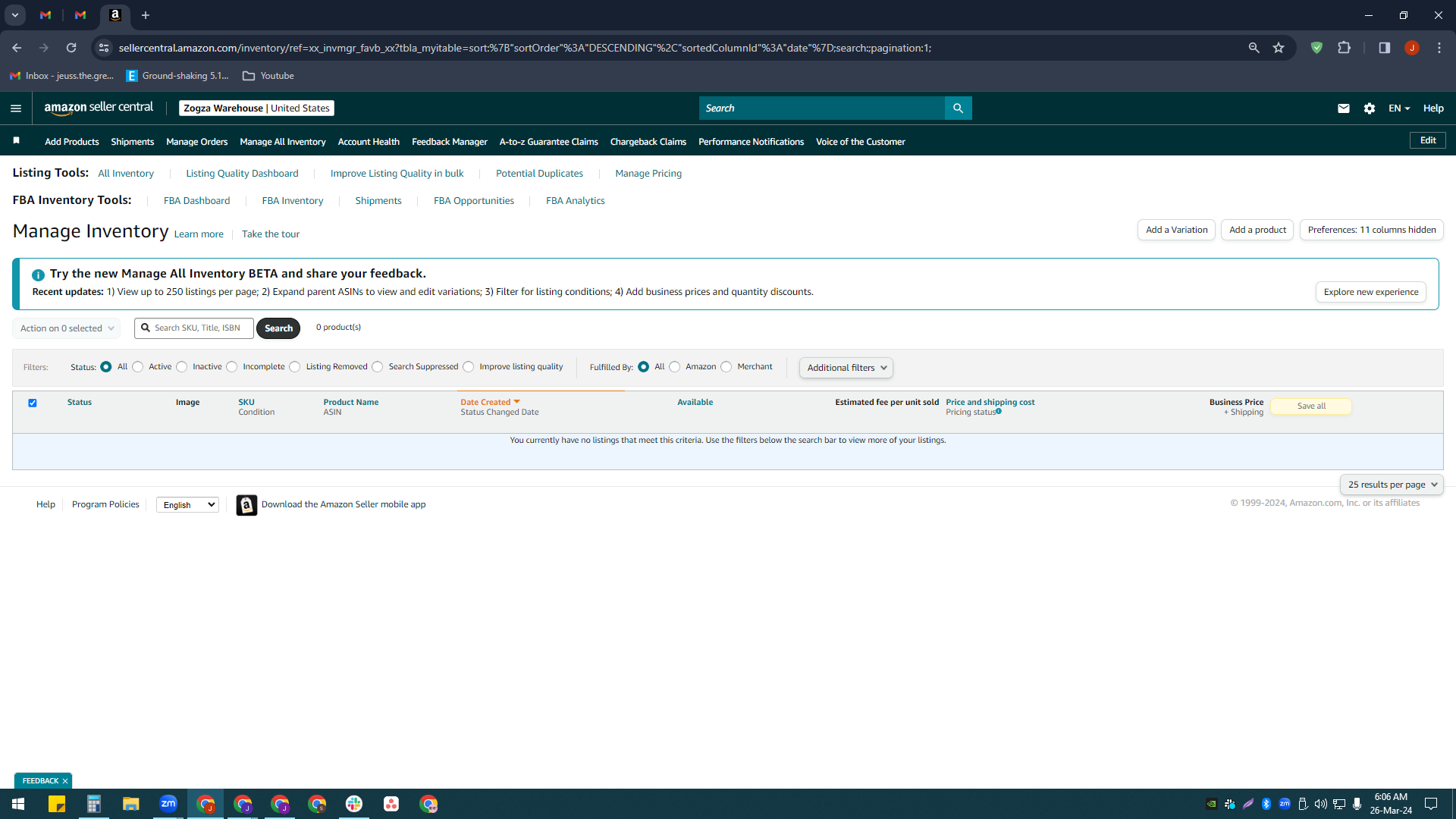Go to the FBA Dashboard tool
Image resolution: width=1456 pixels, height=819 pixels.
[196, 201]
